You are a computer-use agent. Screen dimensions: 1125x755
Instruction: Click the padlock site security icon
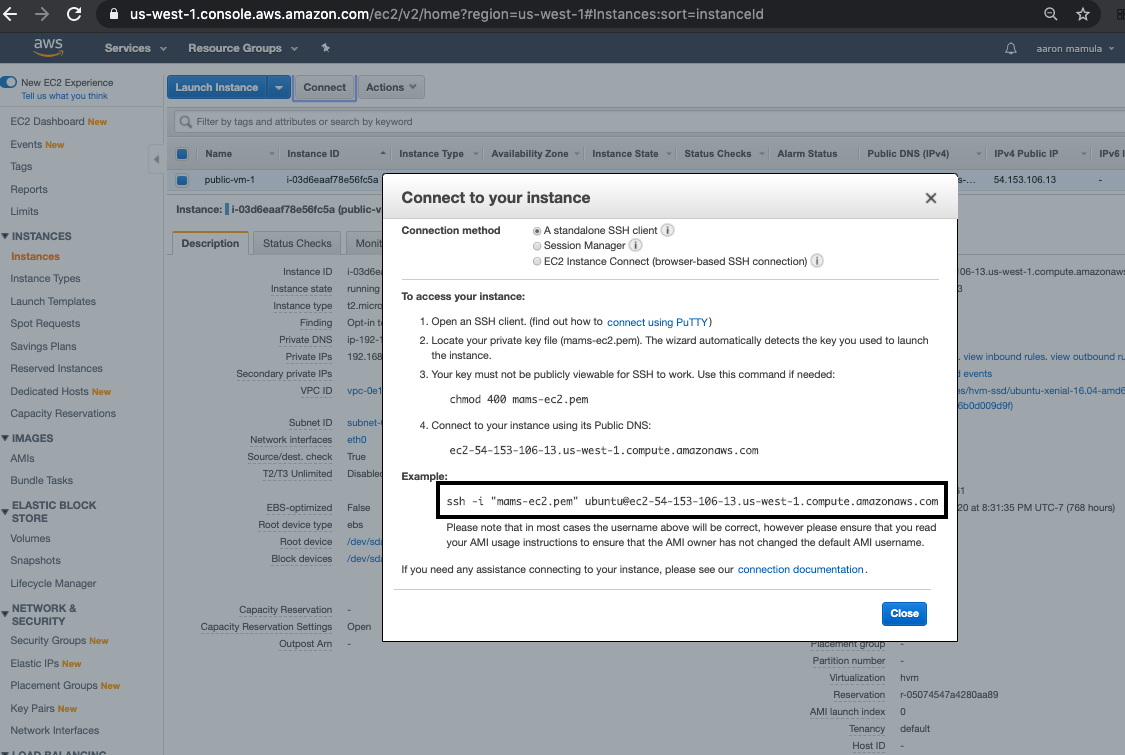point(113,14)
